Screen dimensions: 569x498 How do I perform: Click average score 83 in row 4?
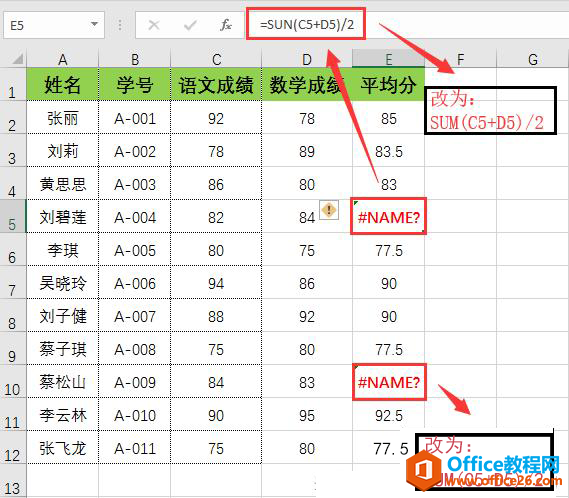[388, 184]
